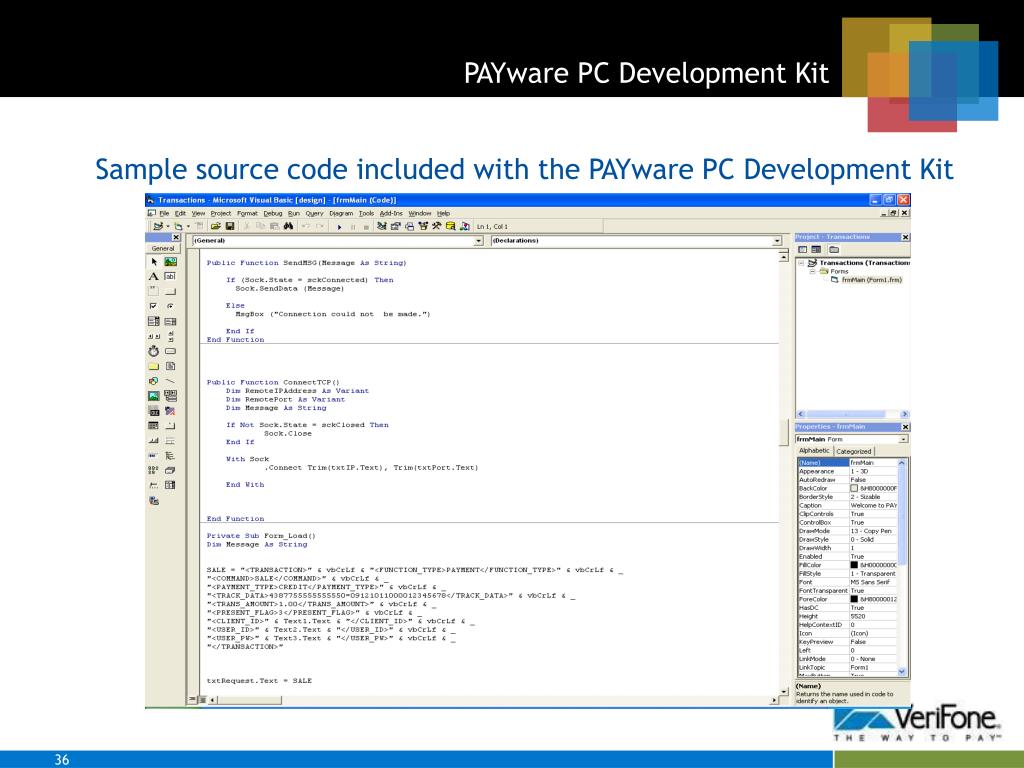The height and width of the screenshot is (768, 1024).
Task: Open the Debug menu
Action: (273, 214)
